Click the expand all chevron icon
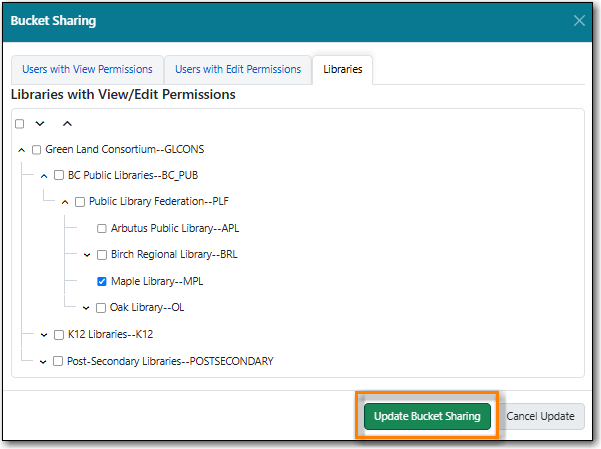Screen dimensions: 601x449 click(40, 123)
